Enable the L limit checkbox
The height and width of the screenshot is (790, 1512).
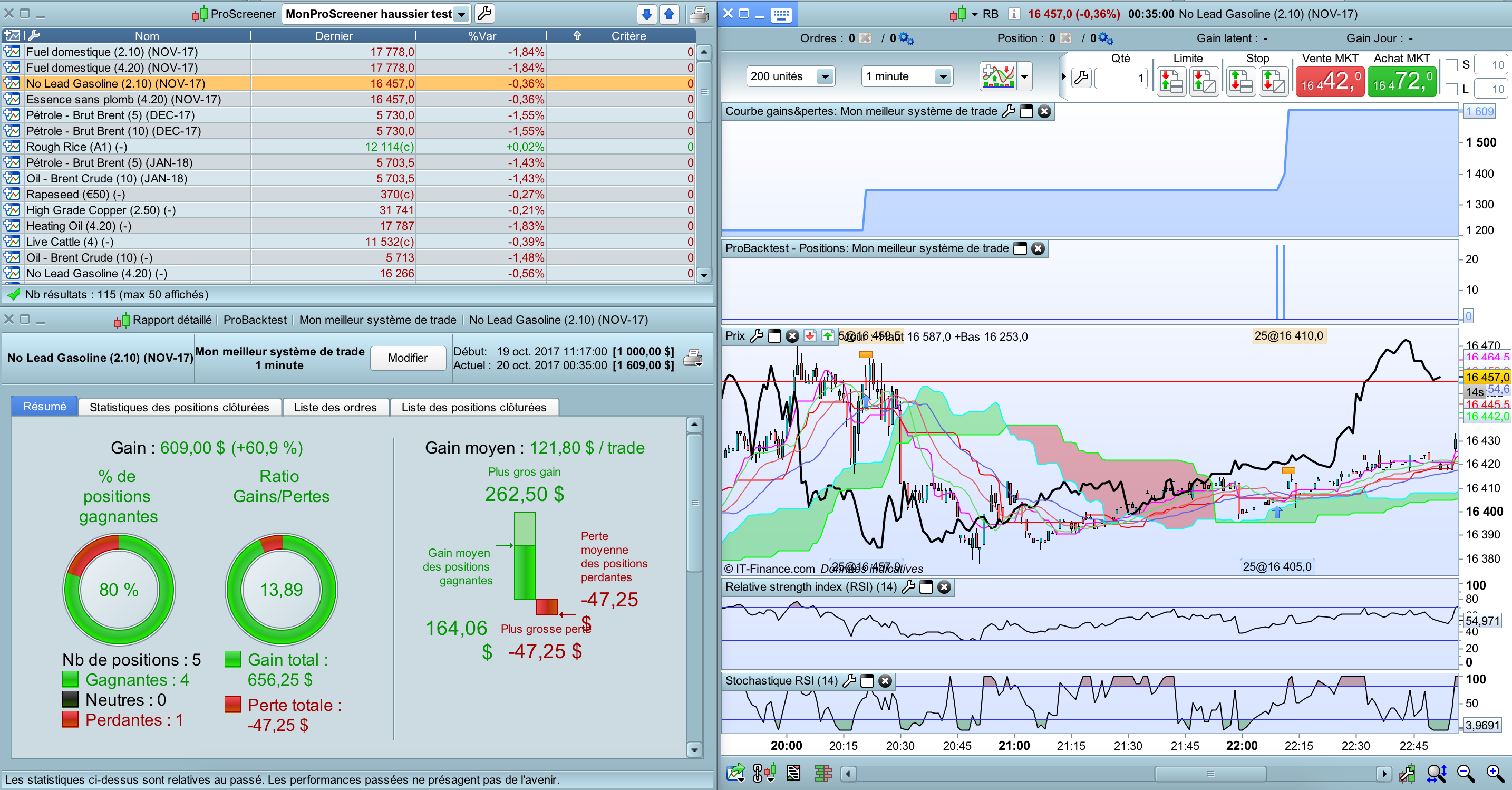click(1451, 89)
